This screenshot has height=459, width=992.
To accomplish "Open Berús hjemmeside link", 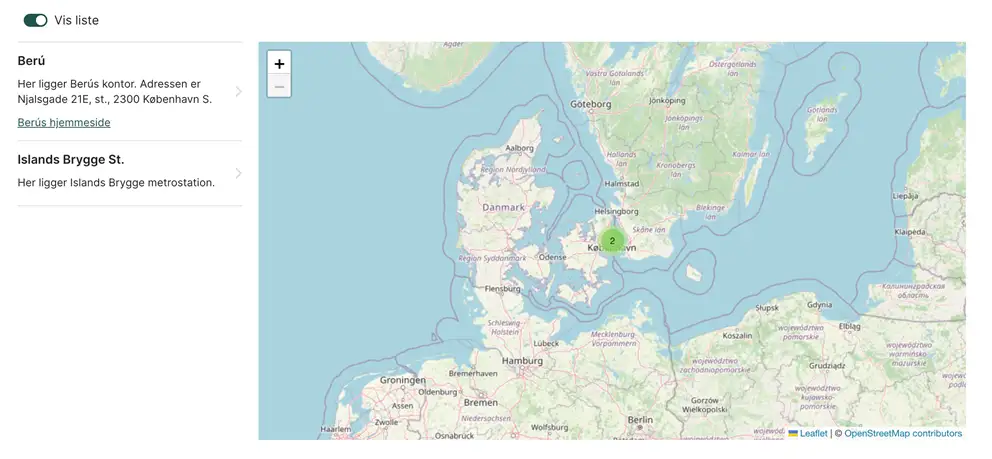I will pyautogui.click(x=64, y=123).
